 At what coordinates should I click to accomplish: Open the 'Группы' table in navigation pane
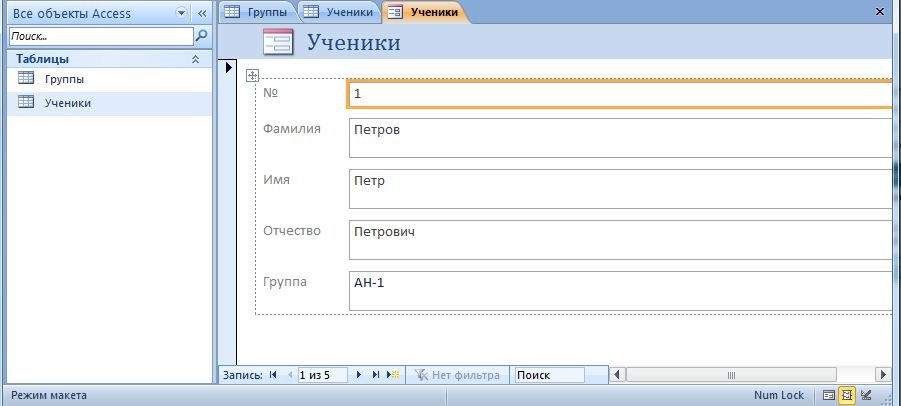click(64, 79)
